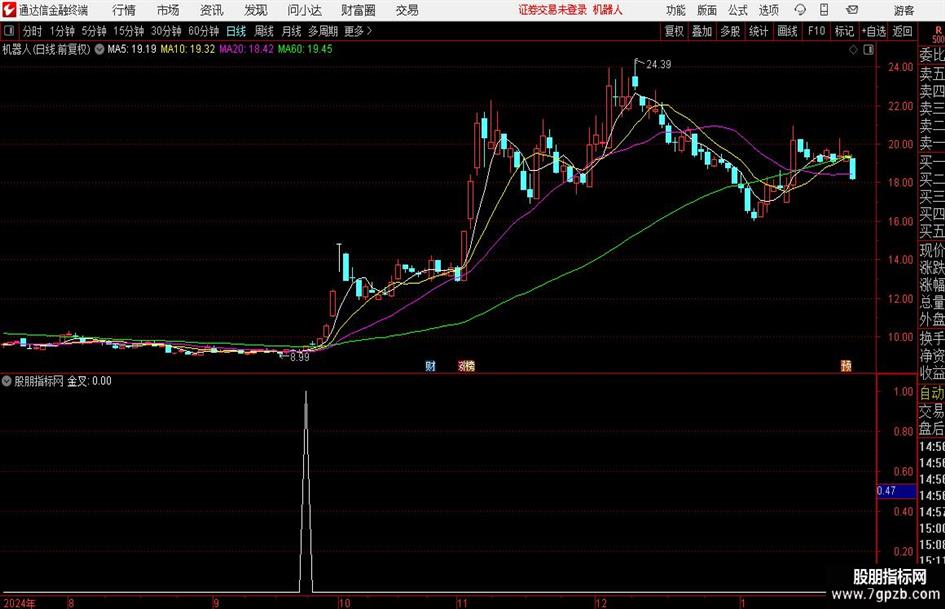945x609 pixels.
Task: Open the 财富圈 menu
Action: tap(358, 10)
